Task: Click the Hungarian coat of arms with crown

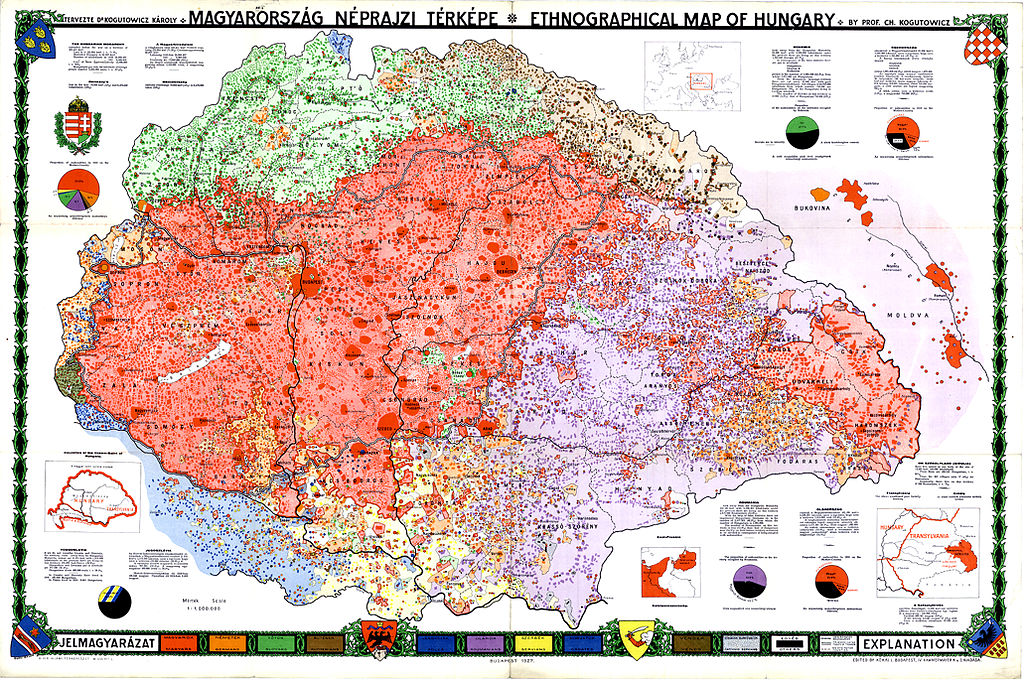Action: (78, 126)
